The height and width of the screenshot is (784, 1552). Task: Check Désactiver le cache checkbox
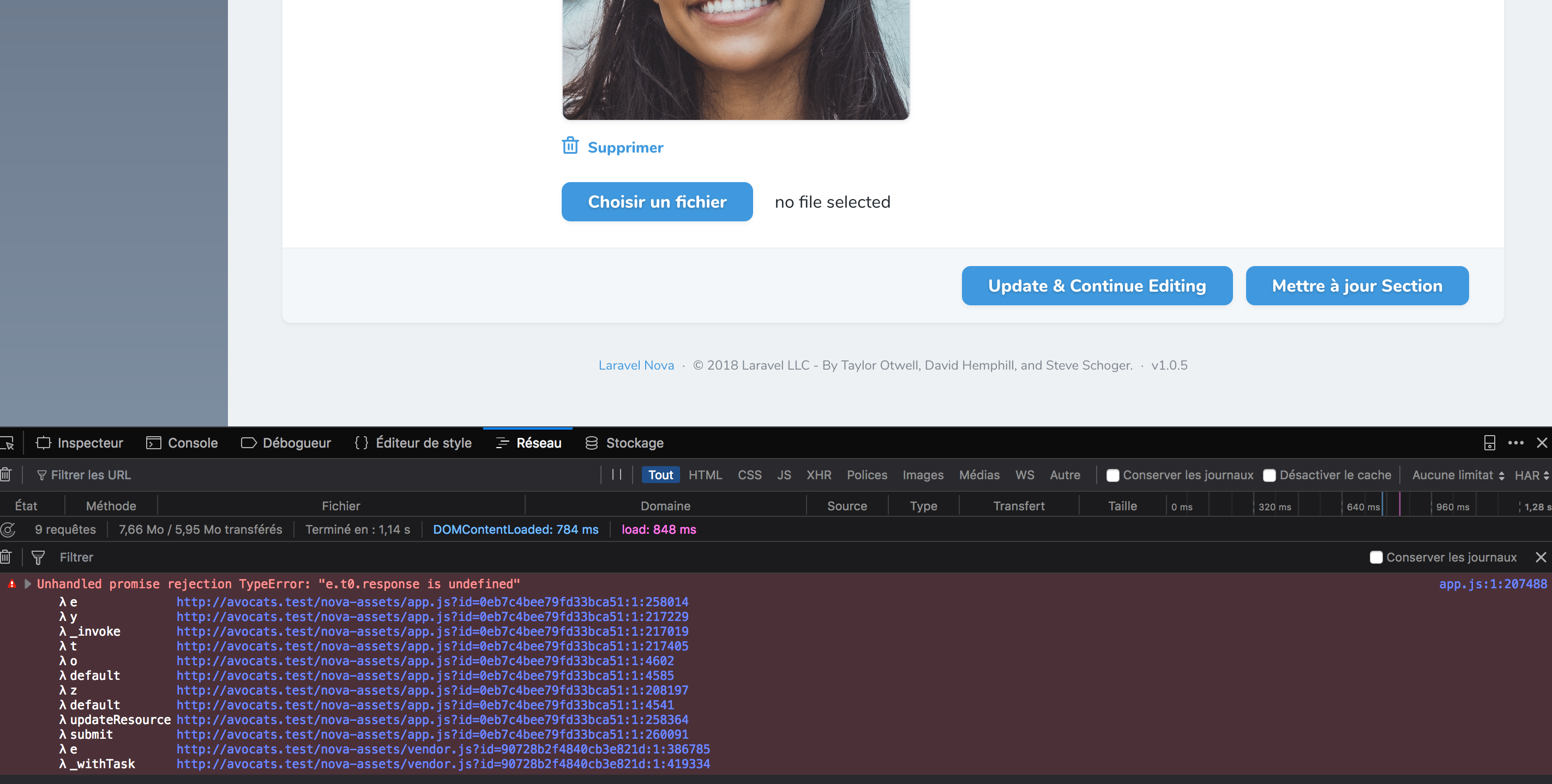tap(1270, 475)
